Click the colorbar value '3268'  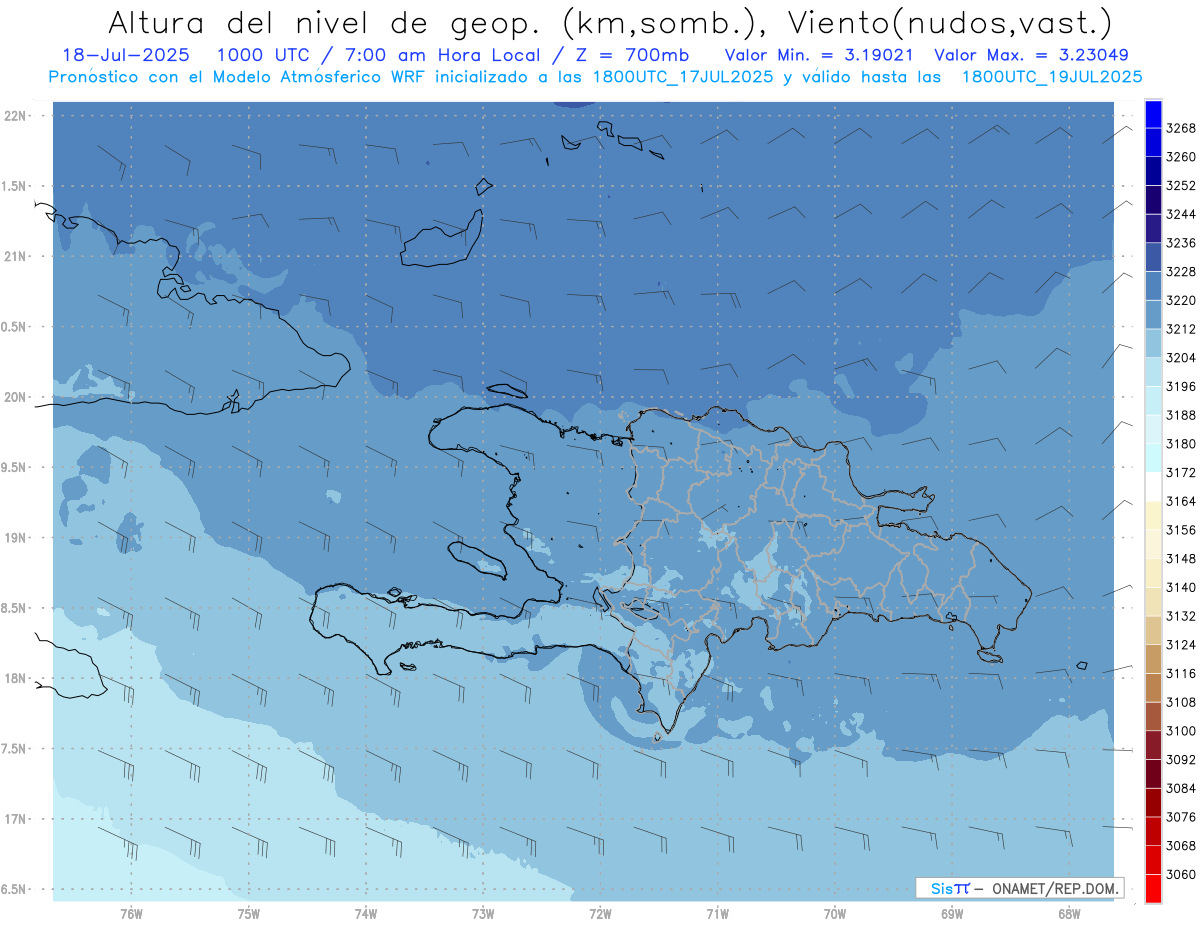pyautogui.click(x=1181, y=128)
